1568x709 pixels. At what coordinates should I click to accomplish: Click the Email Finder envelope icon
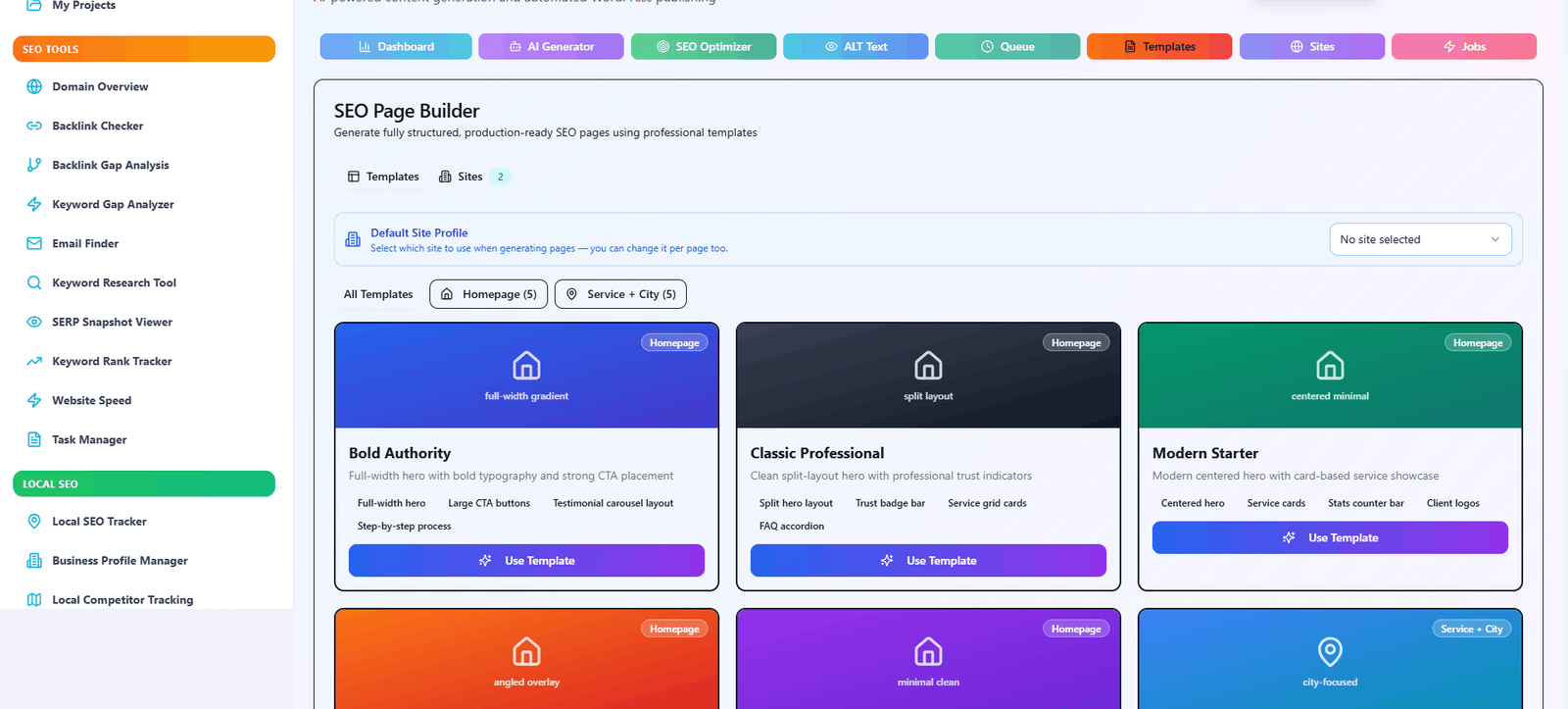click(x=34, y=243)
